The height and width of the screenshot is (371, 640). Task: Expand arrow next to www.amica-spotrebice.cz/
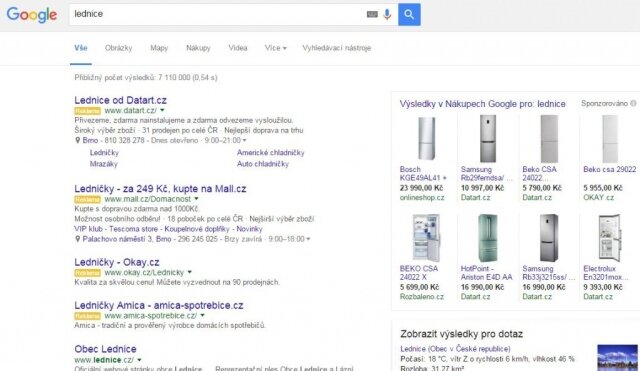[202, 315]
